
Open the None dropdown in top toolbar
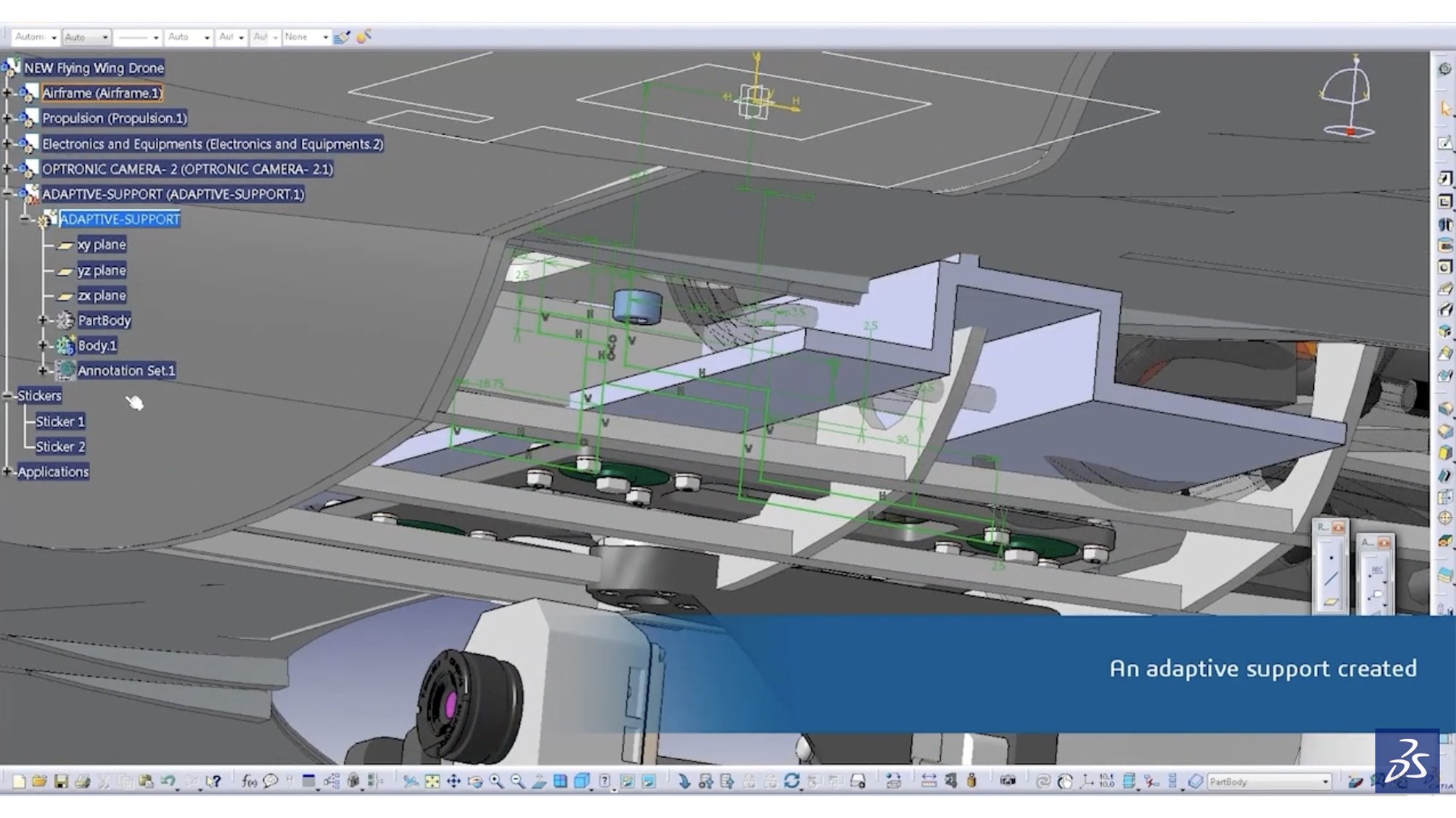coord(324,37)
